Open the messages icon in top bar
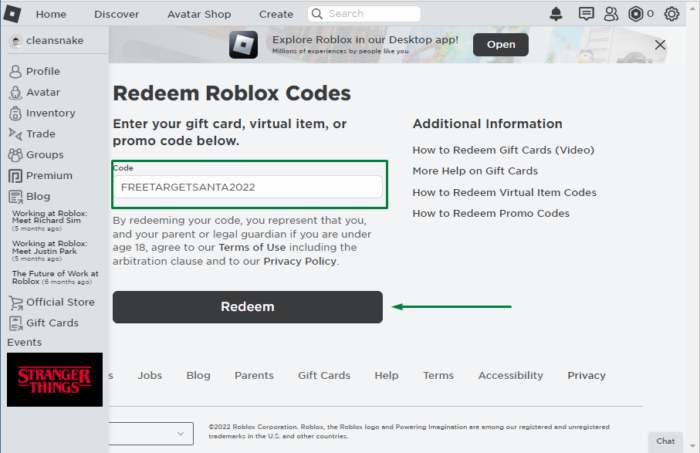 click(586, 14)
